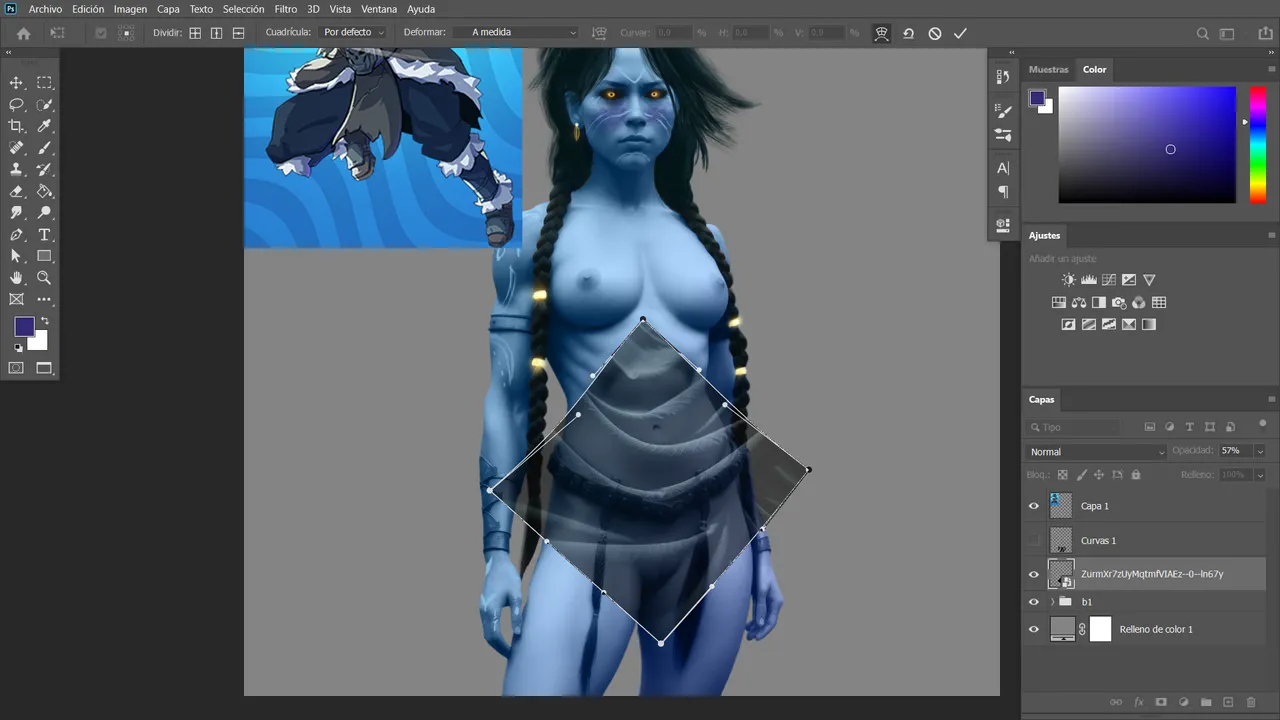Commit the transform with the checkmark
1280x720 pixels.
pyautogui.click(x=960, y=33)
